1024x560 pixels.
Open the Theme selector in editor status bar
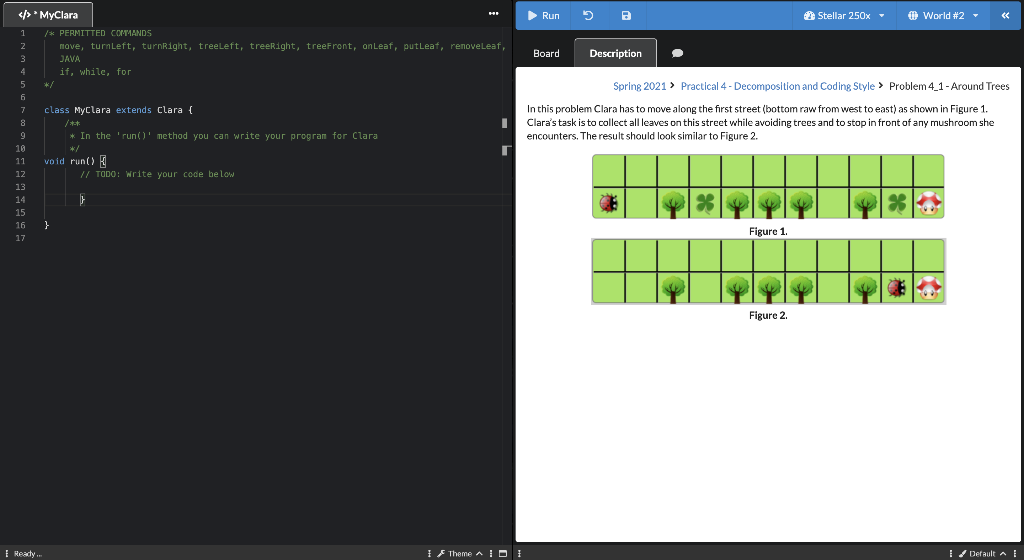(460, 553)
